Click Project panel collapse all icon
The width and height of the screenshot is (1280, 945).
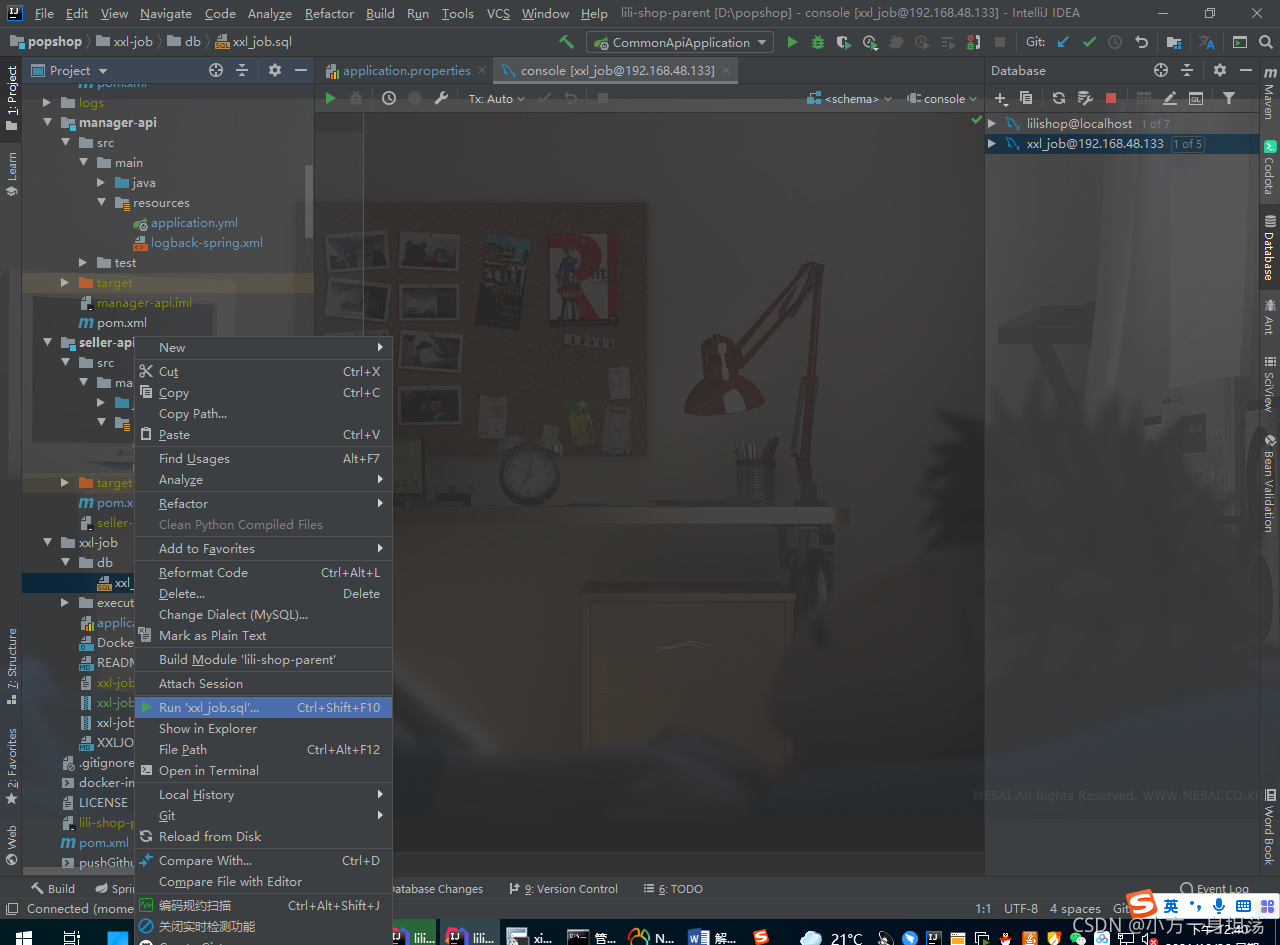point(242,70)
